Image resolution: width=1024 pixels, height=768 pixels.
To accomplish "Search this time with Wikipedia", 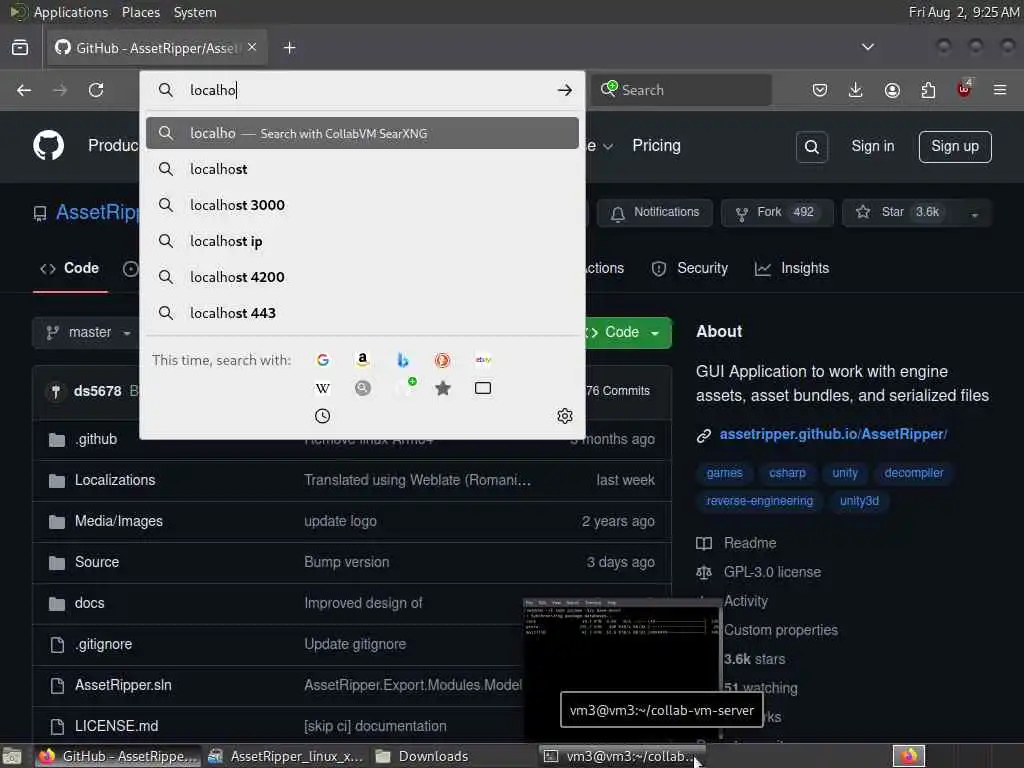I will click(x=323, y=388).
